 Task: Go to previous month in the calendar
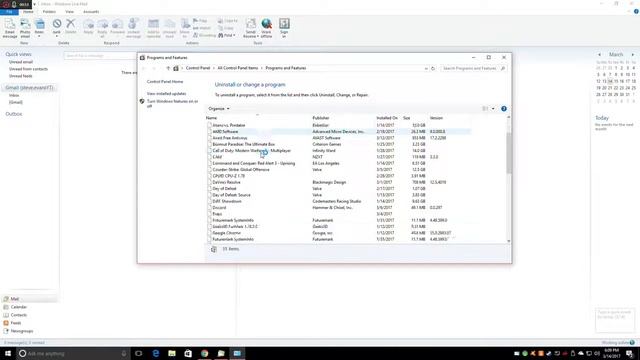[x=599, y=55]
